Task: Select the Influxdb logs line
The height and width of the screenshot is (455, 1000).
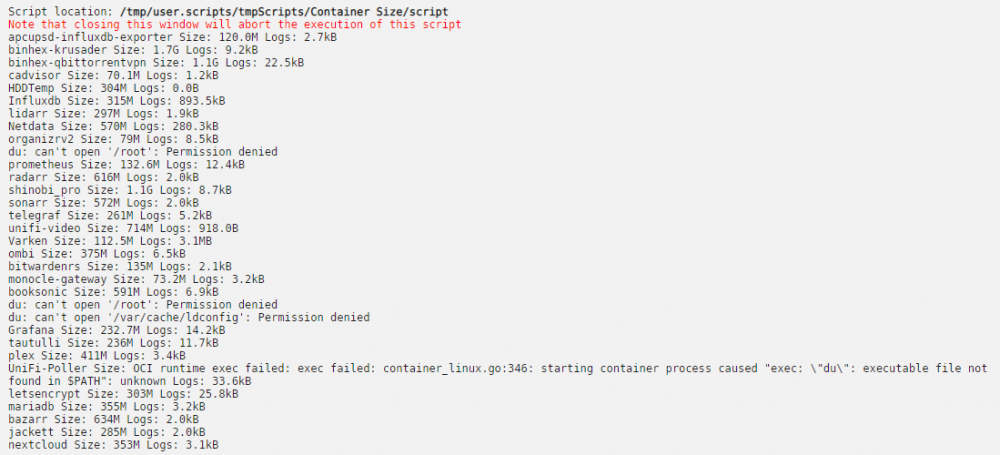Action: 117,101
